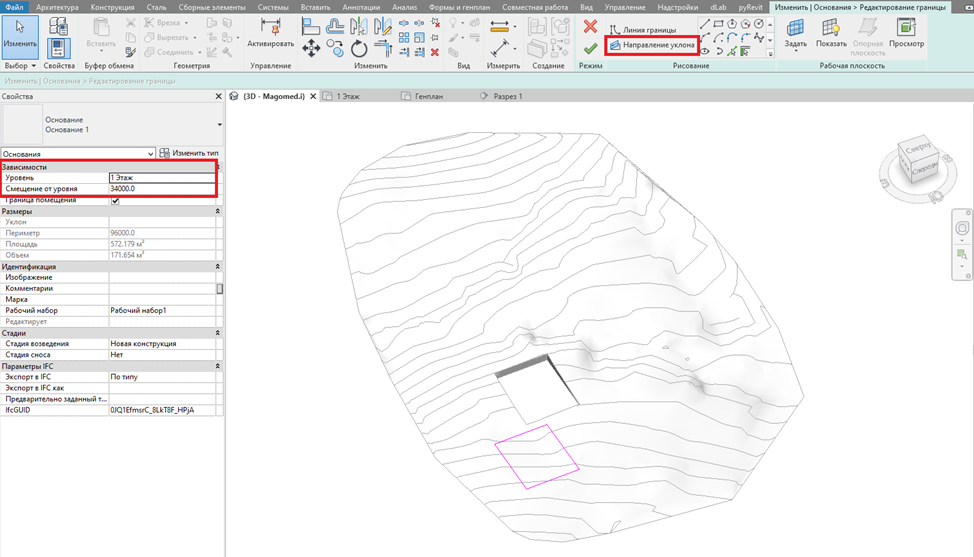Click the Смещение от уровня value 34000.0
Image resolution: width=974 pixels, height=557 pixels.
(x=162, y=189)
